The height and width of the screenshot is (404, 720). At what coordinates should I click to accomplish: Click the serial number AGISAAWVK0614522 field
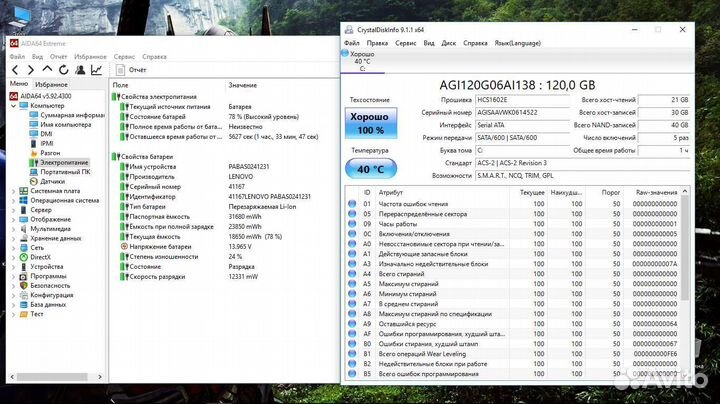[x=522, y=112]
